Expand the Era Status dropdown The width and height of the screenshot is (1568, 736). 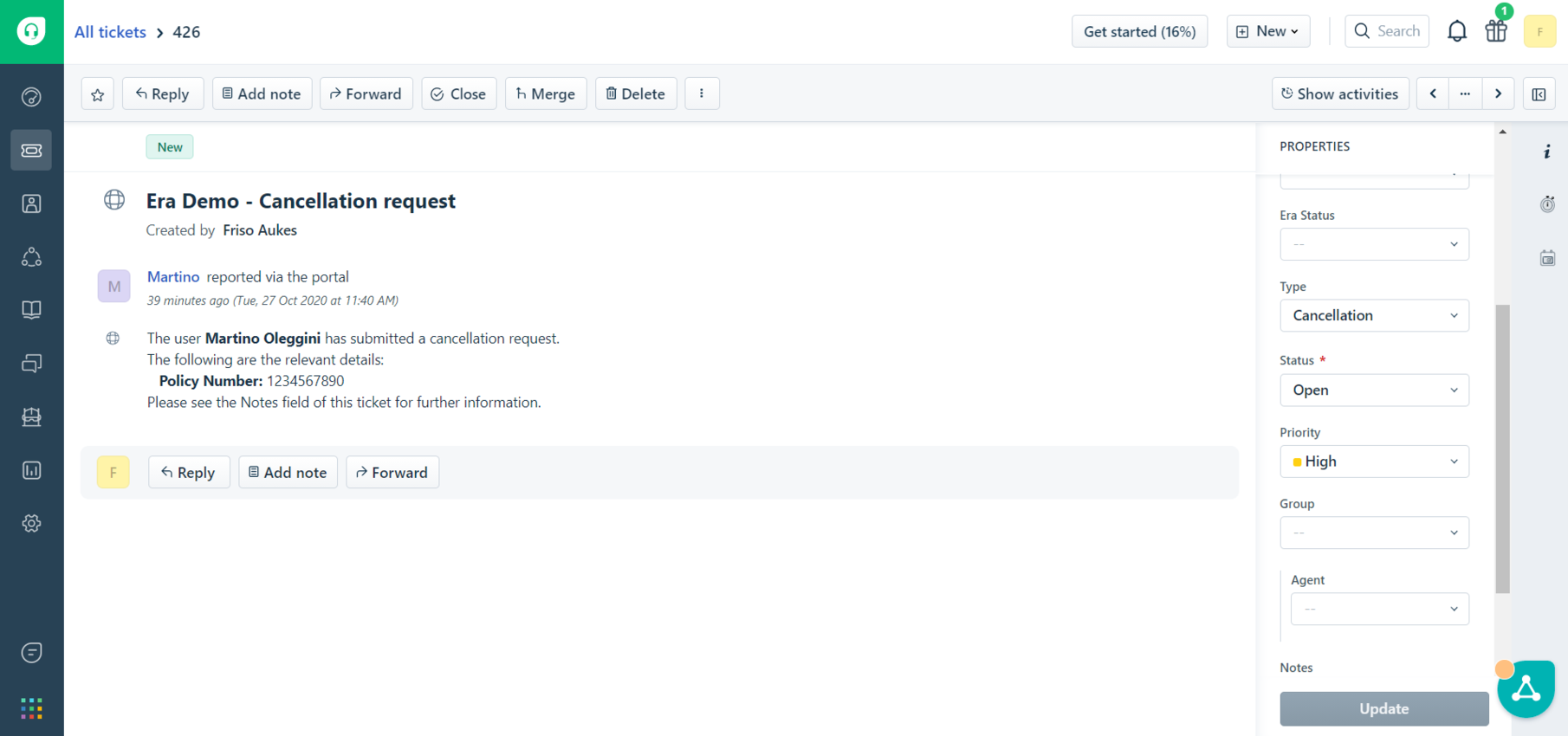pos(1374,244)
